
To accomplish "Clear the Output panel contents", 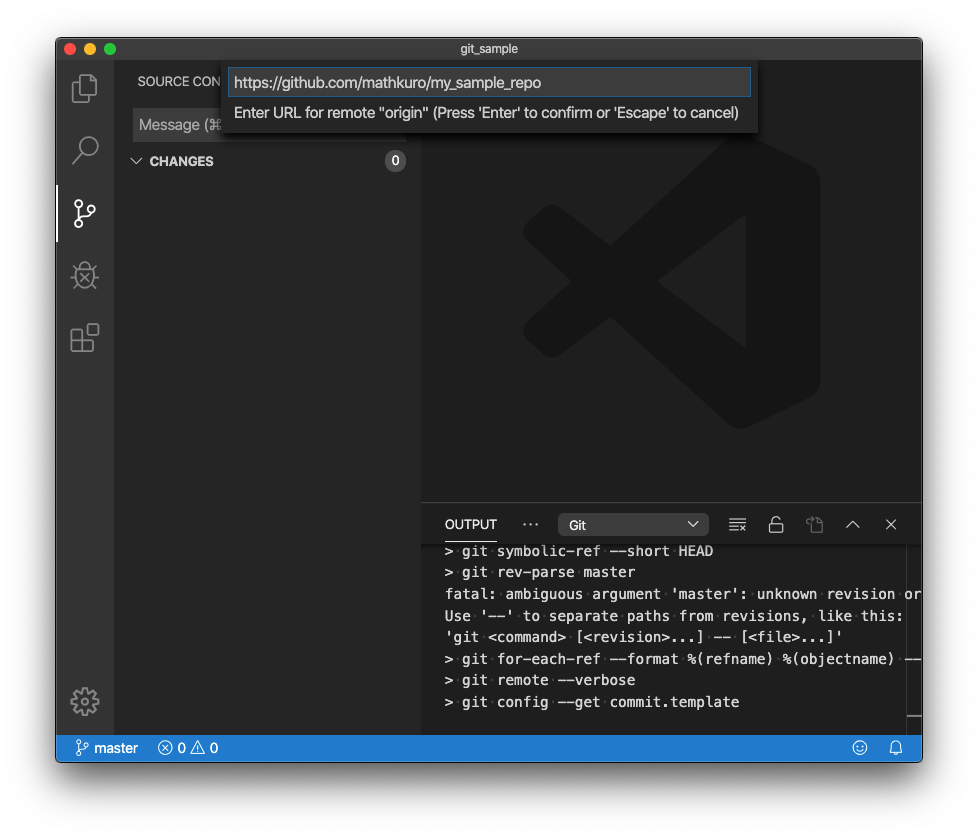I will point(737,525).
